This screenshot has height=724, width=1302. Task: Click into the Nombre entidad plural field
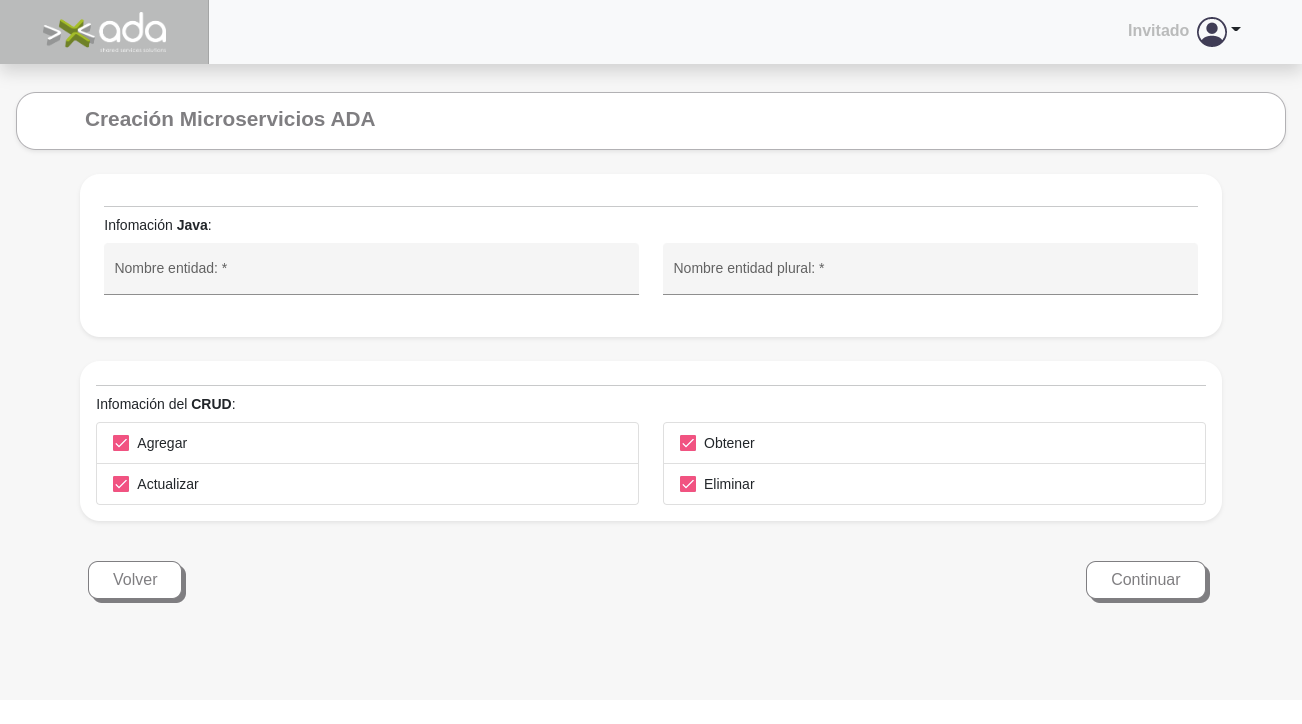pos(929,269)
